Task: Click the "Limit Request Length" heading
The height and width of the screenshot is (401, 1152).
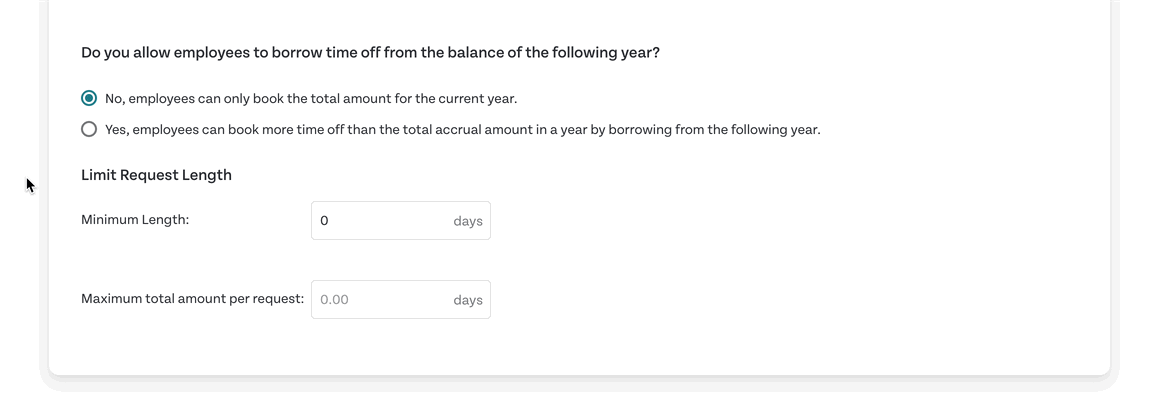Action: pyautogui.click(x=156, y=175)
